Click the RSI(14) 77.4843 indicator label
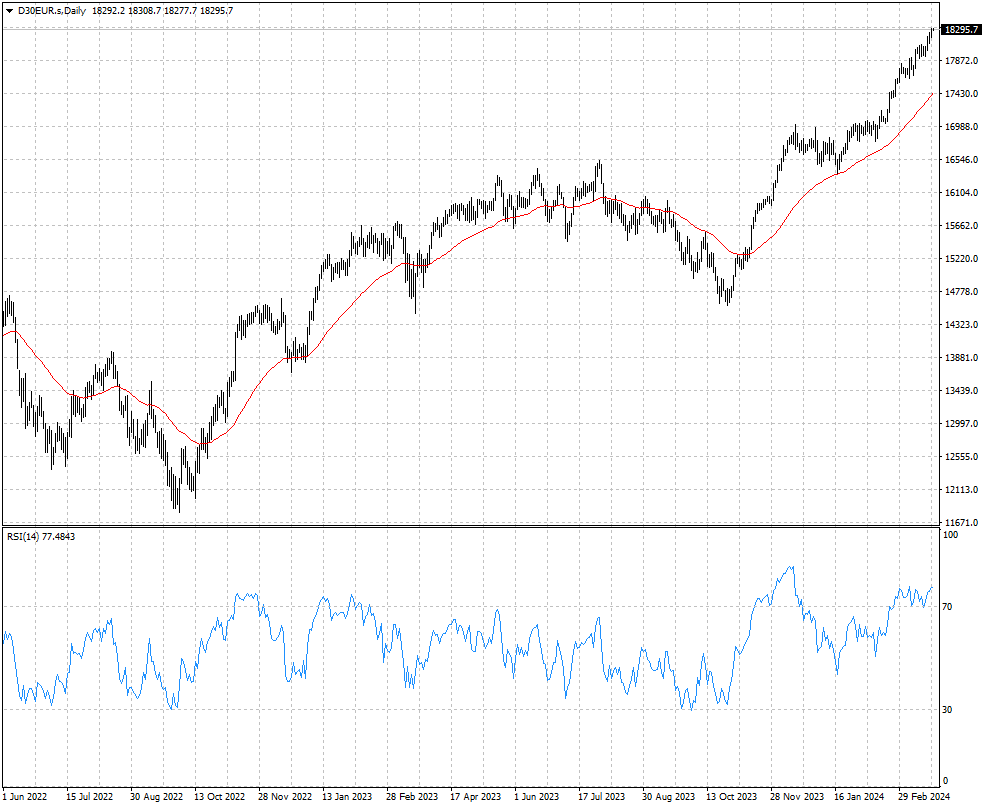Screen dimensions: 985x808 [41, 537]
